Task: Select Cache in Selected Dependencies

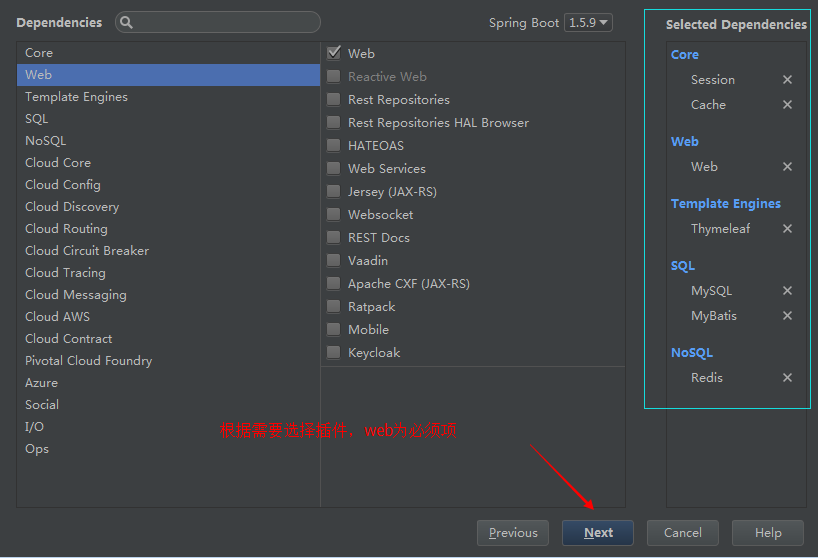Action: [708, 104]
